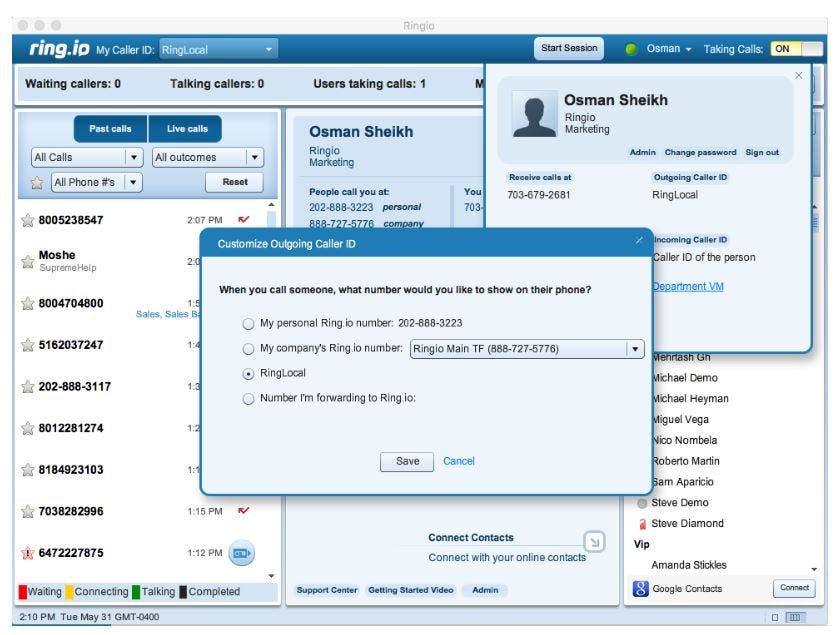Image resolution: width=836 pixels, height=635 pixels.
Task: Click down arrow of call list scrollbar
Action: [271, 576]
